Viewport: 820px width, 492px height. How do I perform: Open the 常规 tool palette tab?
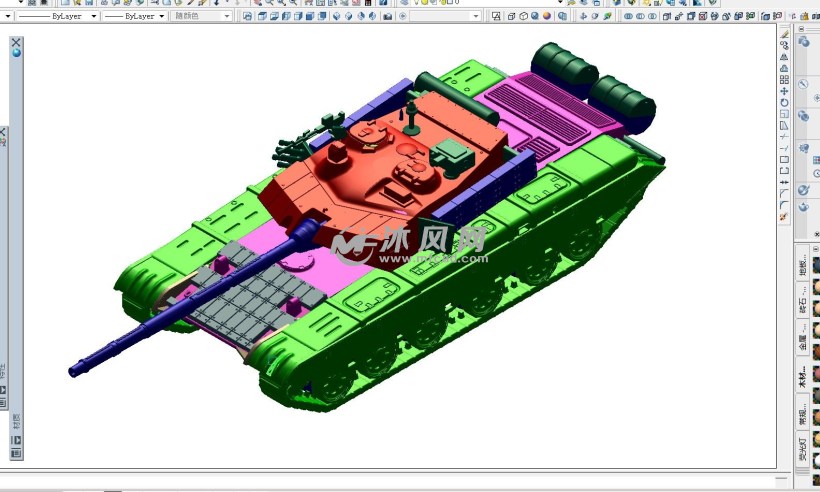(803, 413)
